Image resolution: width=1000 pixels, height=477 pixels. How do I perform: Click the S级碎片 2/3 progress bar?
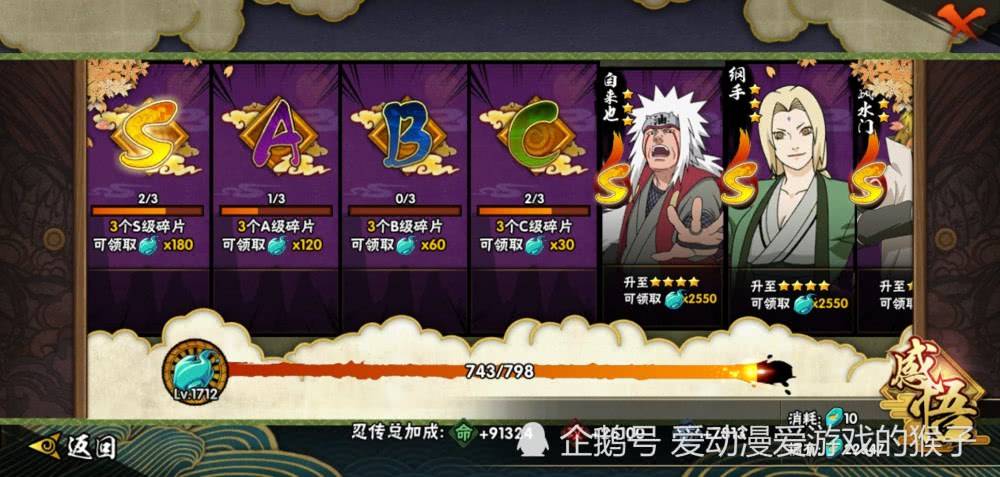coord(148,210)
